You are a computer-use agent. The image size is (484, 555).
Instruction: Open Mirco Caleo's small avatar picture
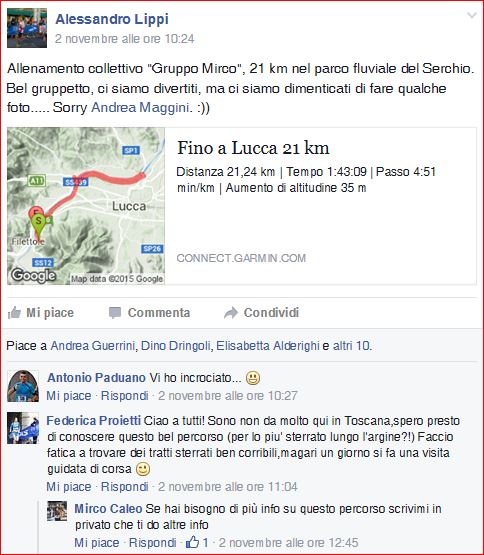pos(57,511)
